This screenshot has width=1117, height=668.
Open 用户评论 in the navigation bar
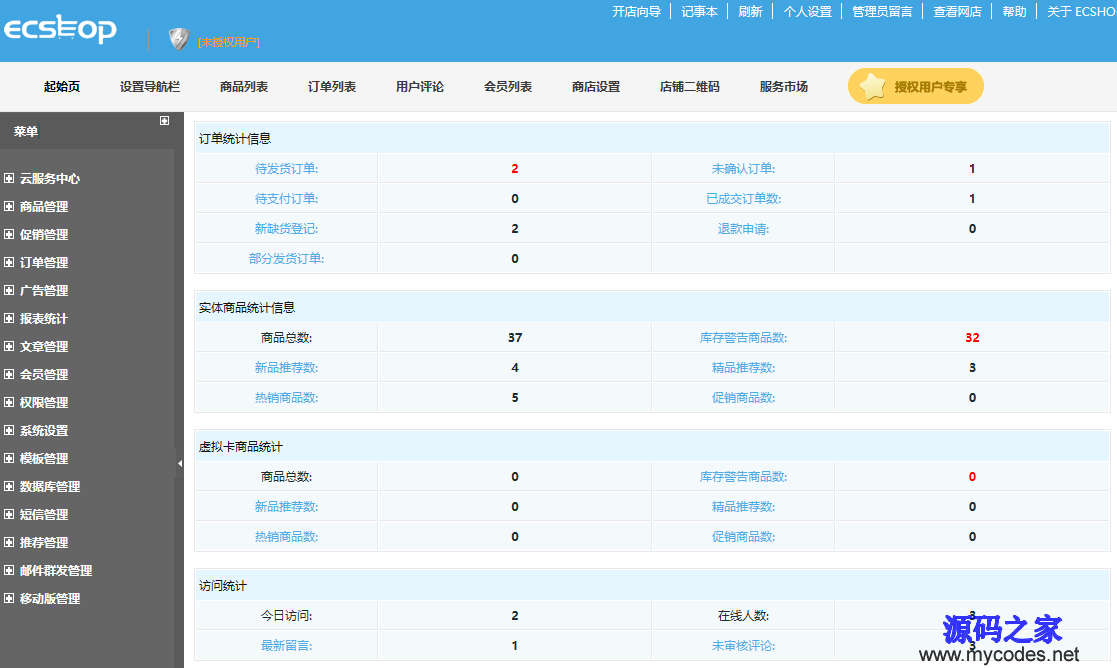[x=420, y=86]
